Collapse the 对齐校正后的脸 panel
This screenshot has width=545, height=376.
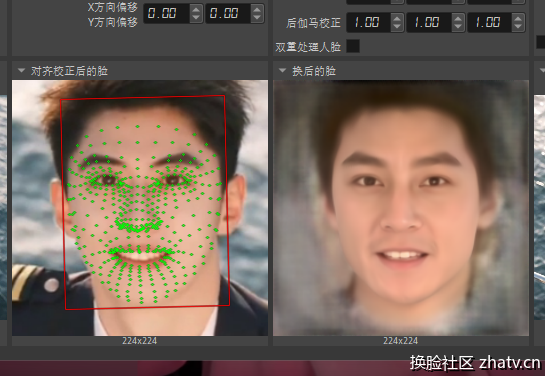22,71
